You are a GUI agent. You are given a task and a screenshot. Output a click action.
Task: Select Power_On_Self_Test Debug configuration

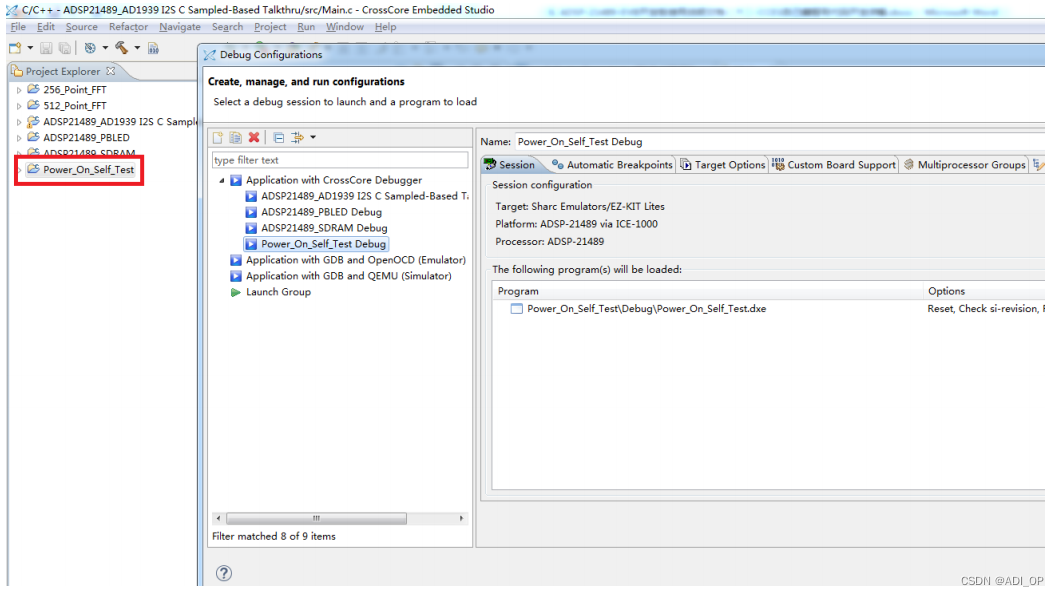[x=316, y=244]
